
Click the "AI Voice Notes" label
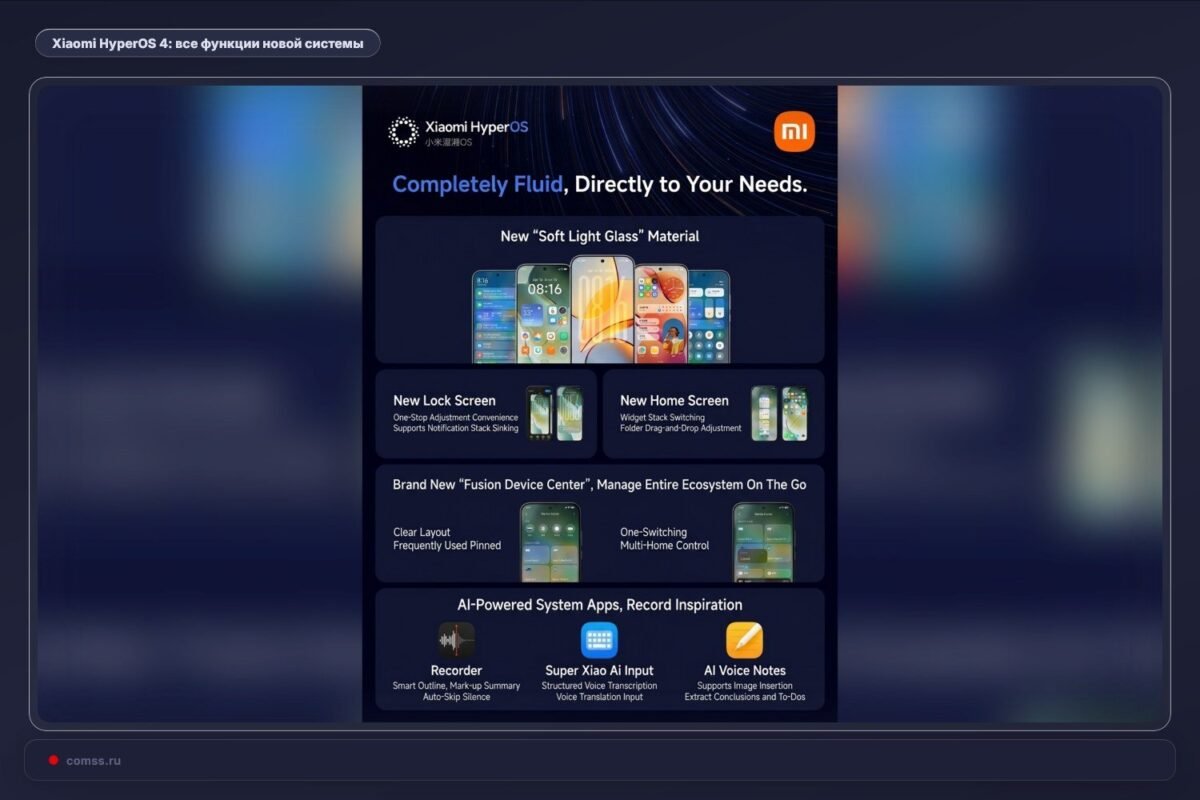coord(745,670)
